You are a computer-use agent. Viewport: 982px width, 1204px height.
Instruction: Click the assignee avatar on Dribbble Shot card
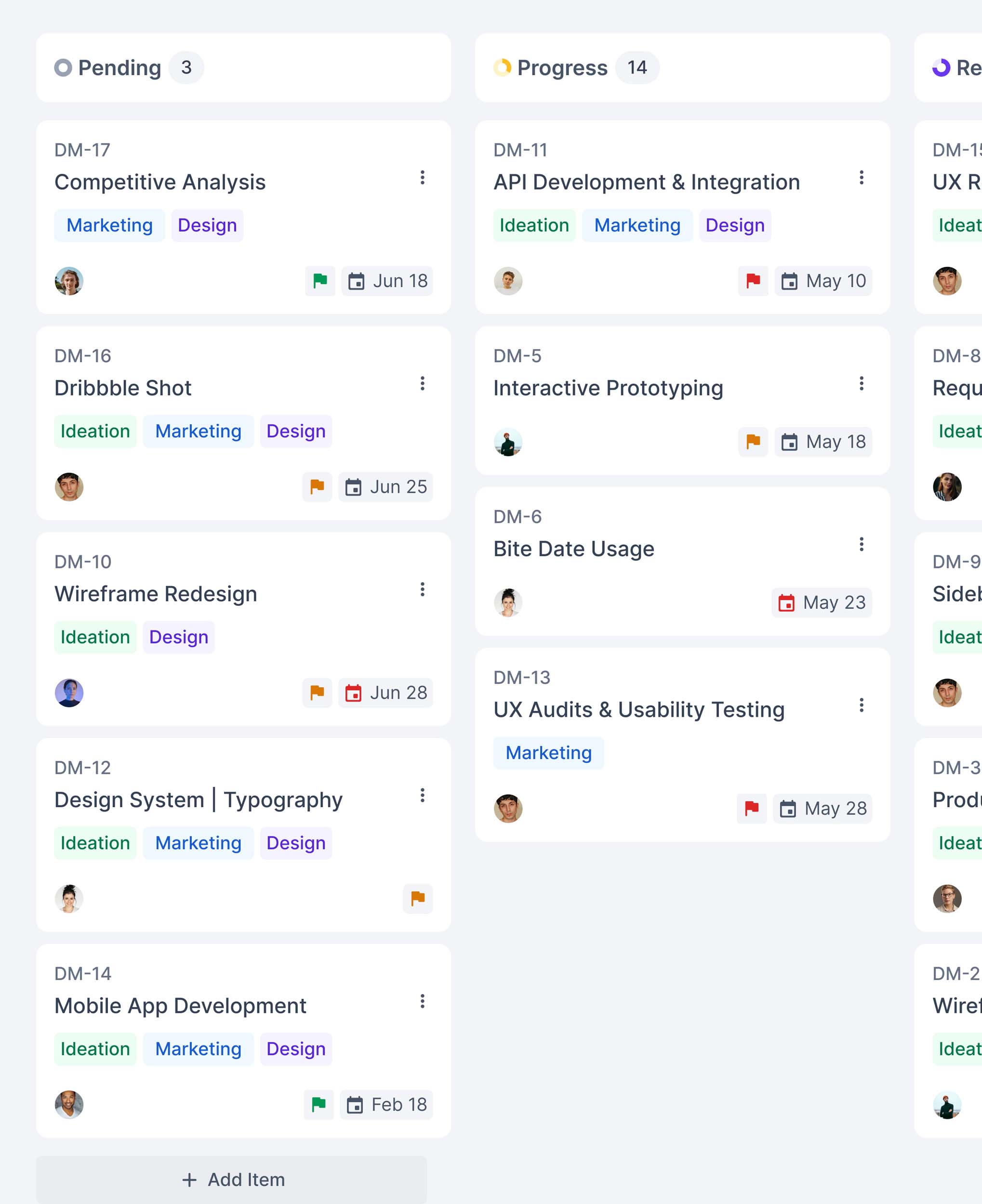tap(69, 487)
